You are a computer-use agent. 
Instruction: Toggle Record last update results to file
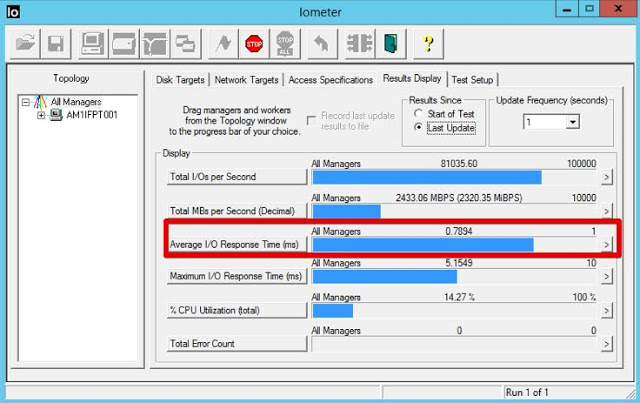tap(311, 120)
